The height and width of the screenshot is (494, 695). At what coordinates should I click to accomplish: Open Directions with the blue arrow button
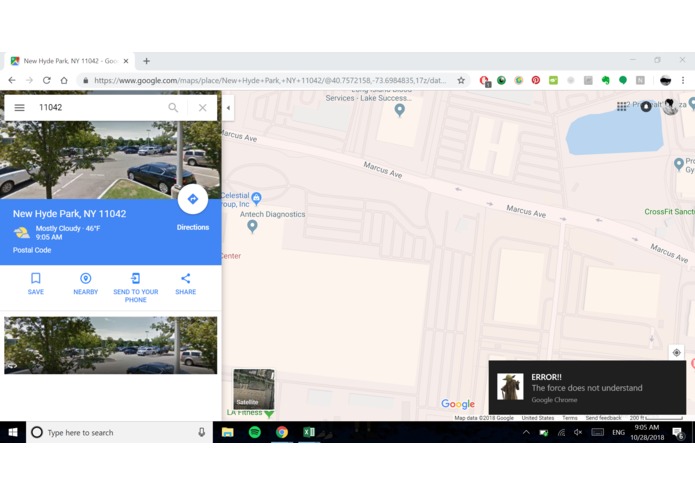pos(193,199)
